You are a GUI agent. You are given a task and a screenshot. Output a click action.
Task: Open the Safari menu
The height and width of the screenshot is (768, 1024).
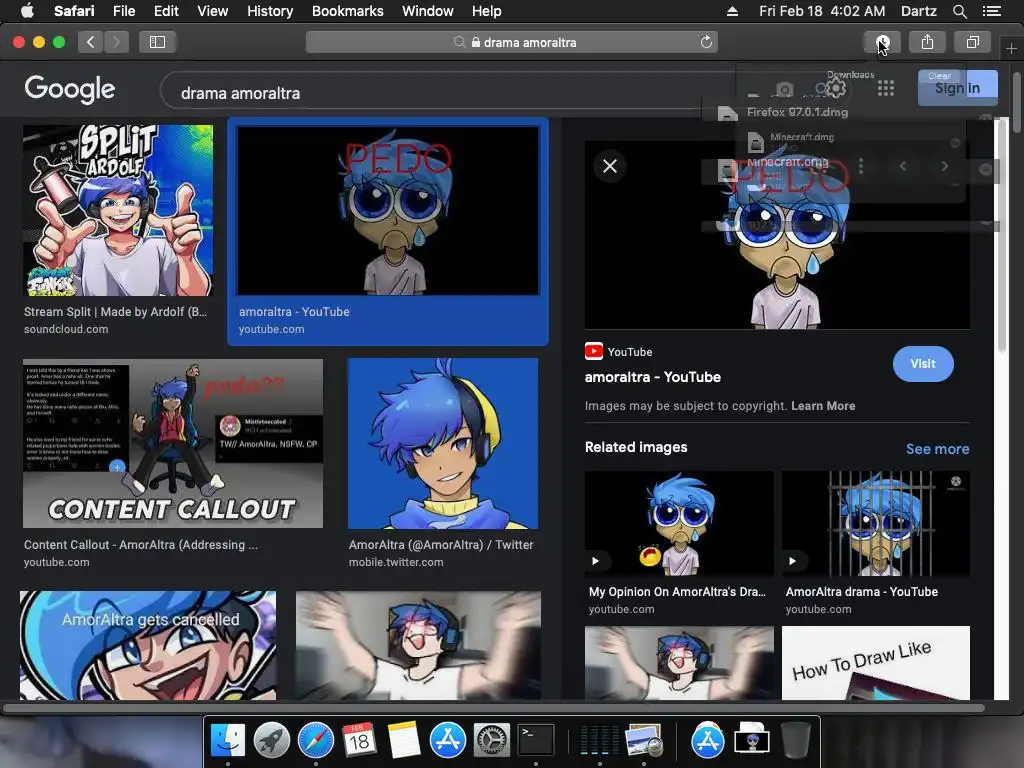(x=74, y=11)
